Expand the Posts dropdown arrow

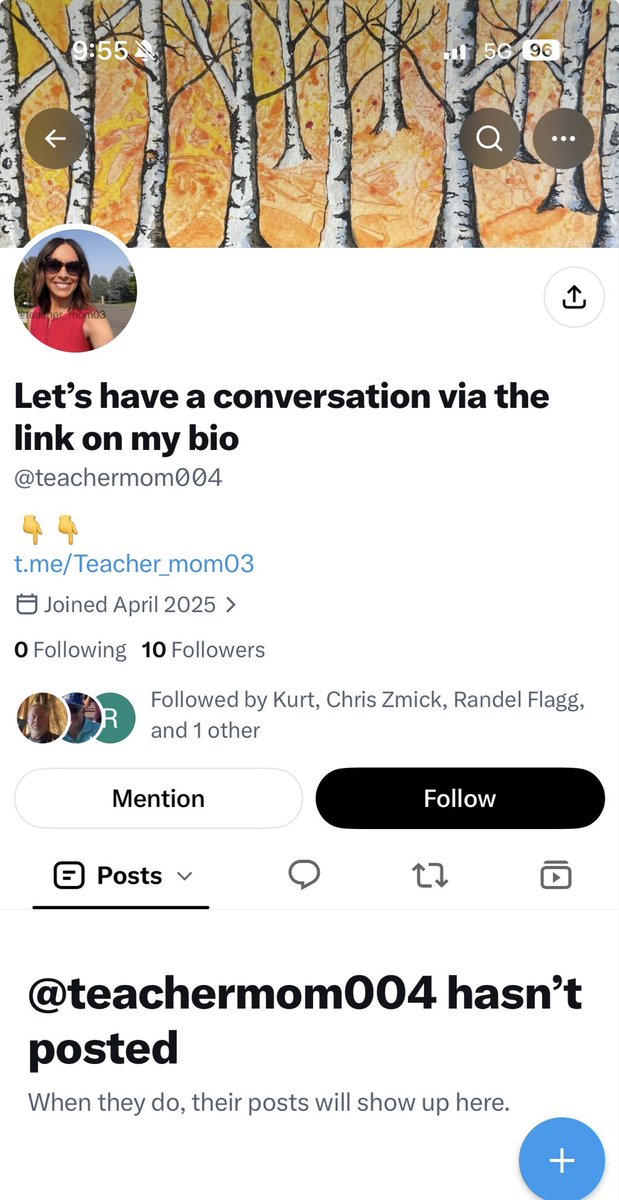[184, 876]
